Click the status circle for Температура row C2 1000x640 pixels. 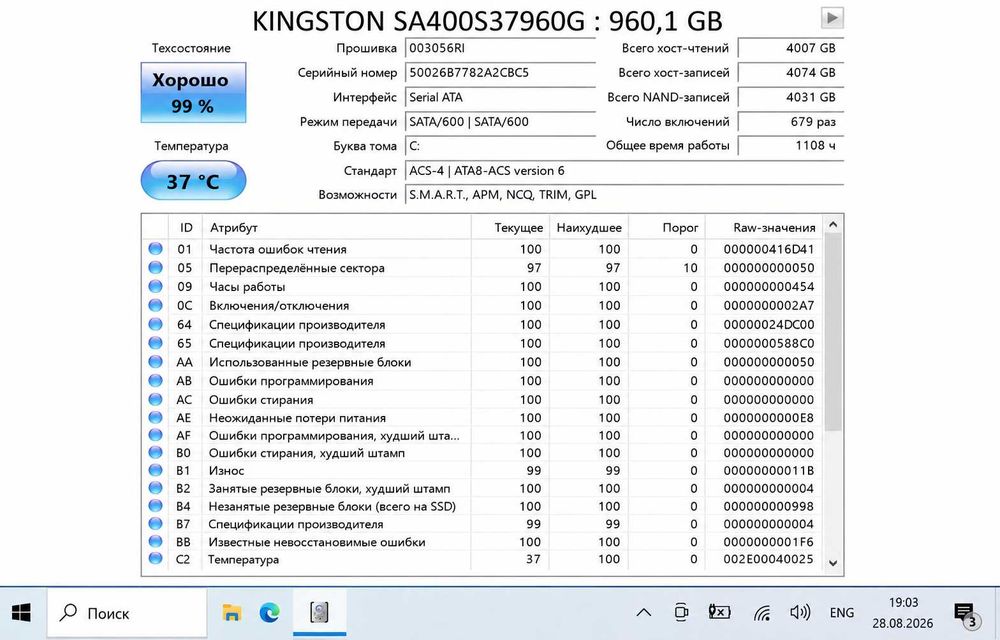tap(155, 559)
